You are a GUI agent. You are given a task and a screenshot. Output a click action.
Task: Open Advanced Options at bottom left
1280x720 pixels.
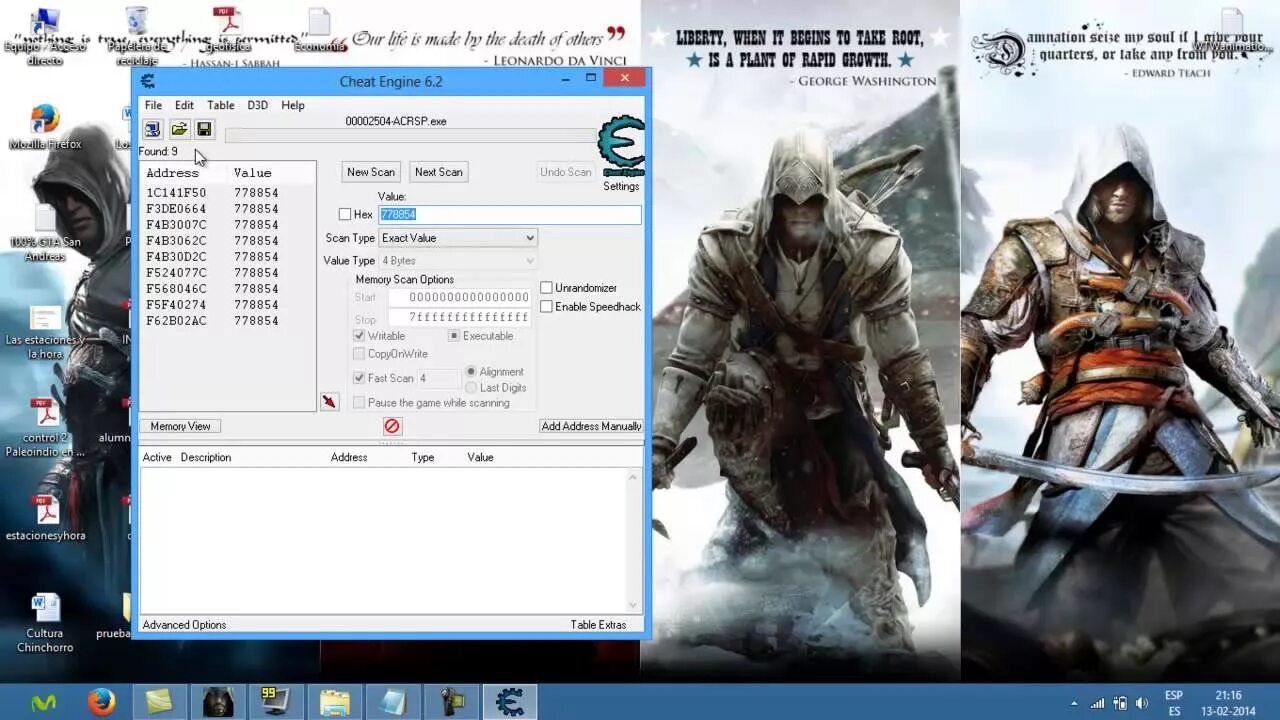184,625
